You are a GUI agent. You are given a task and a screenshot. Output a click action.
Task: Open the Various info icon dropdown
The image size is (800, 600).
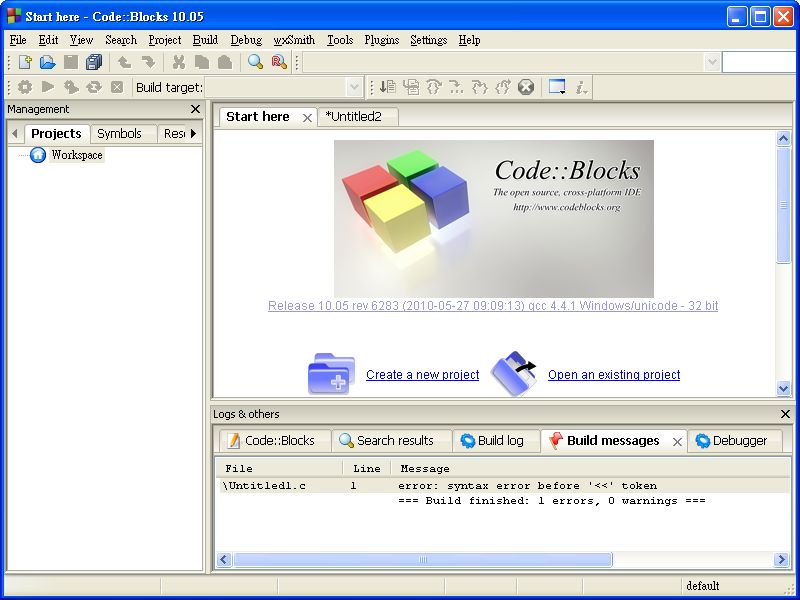click(x=582, y=87)
